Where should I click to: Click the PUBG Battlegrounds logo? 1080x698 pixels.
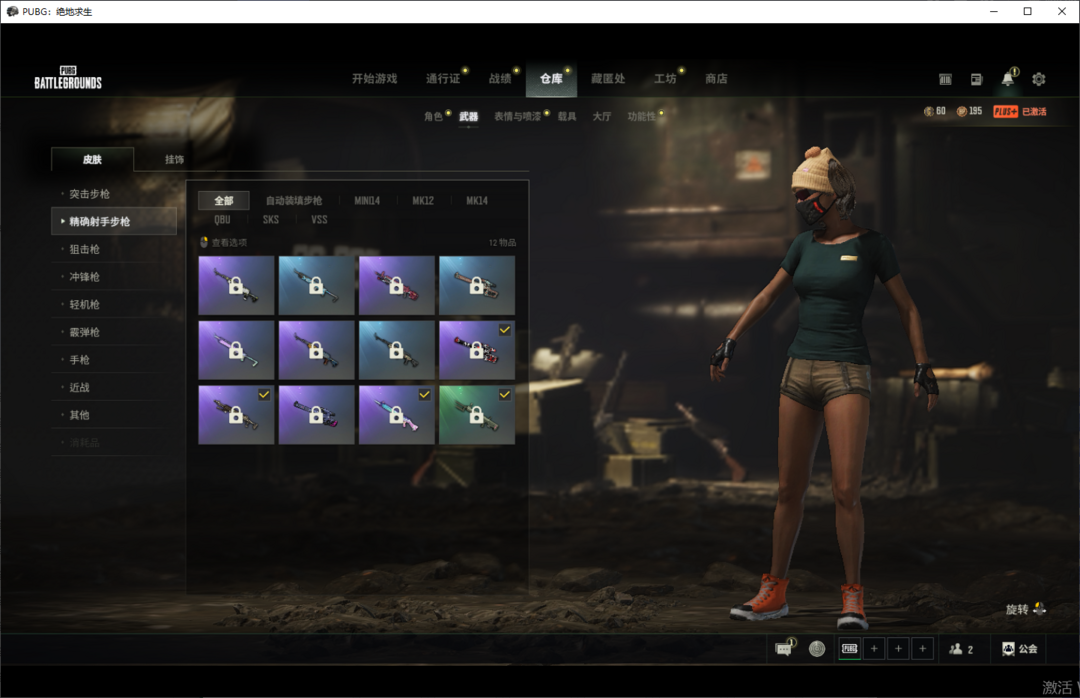[x=68, y=78]
